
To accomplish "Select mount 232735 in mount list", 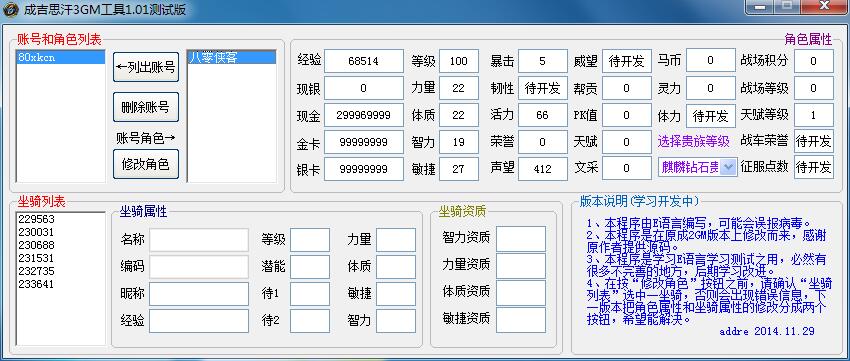I will pos(61,271).
